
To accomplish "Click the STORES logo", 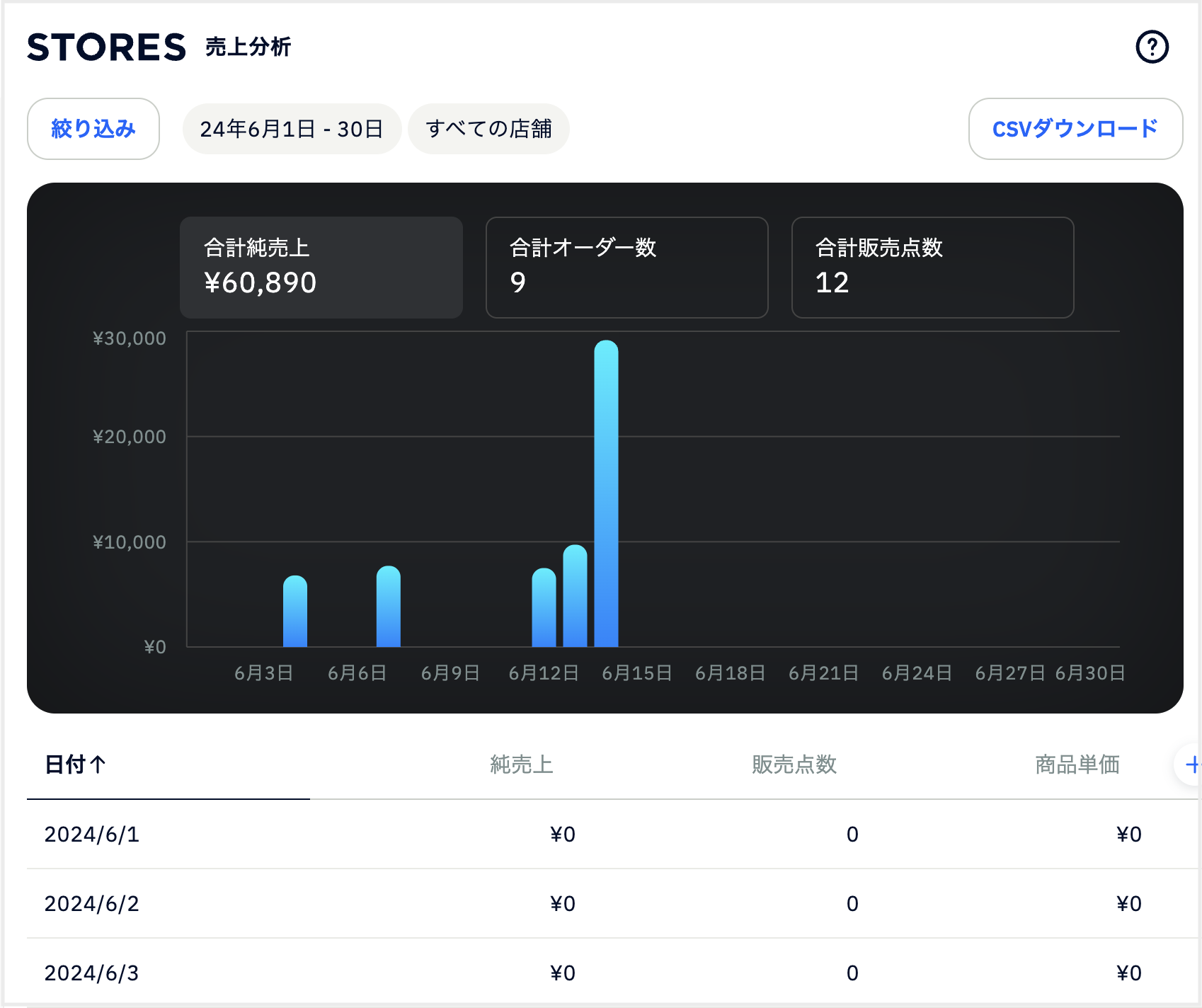I will 107,47.
